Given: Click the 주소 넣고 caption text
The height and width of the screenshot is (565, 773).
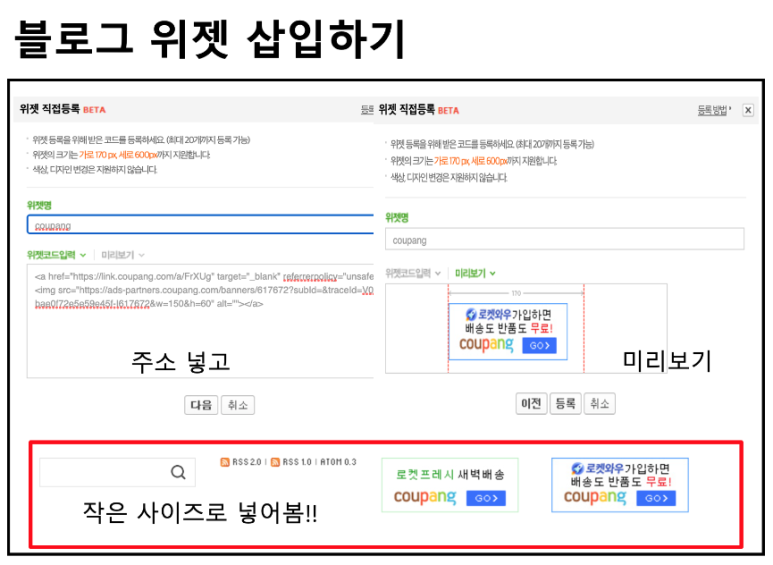Looking at the screenshot, I should tap(180, 362).
